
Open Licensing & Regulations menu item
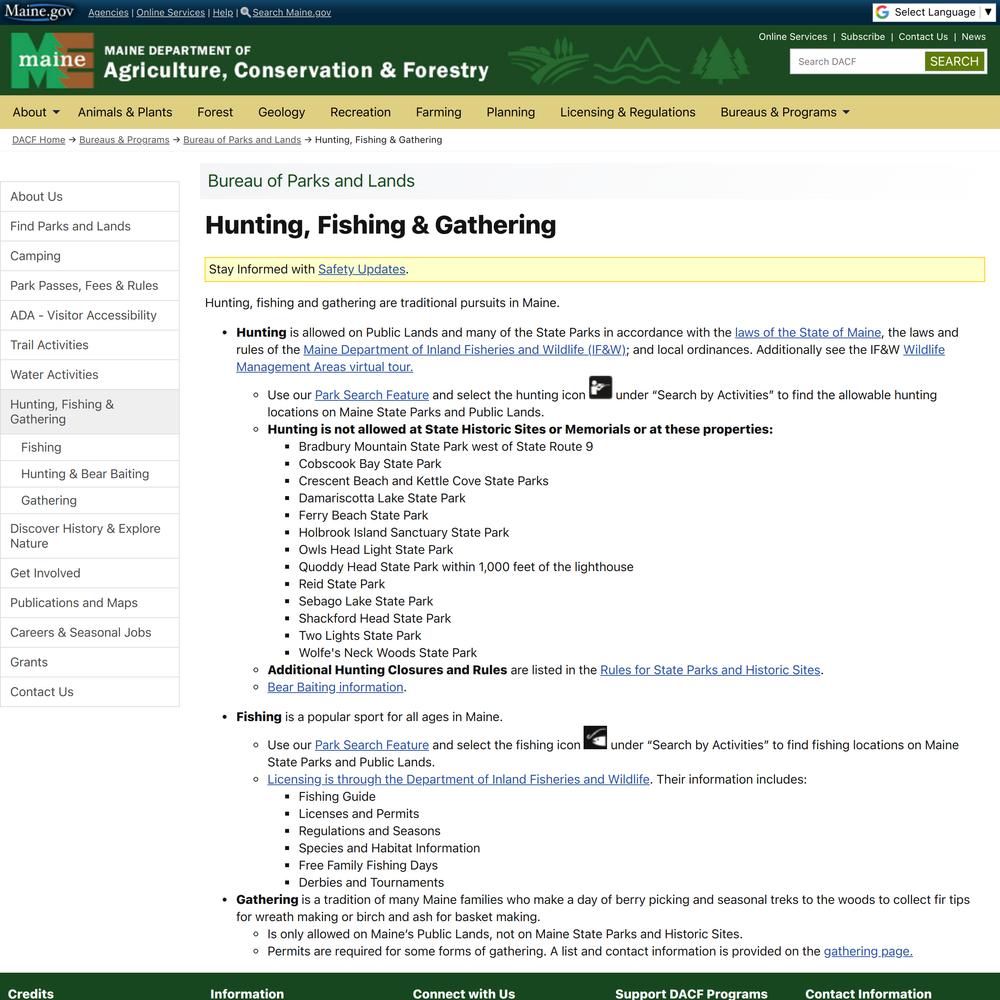click(x=628, y=112)
